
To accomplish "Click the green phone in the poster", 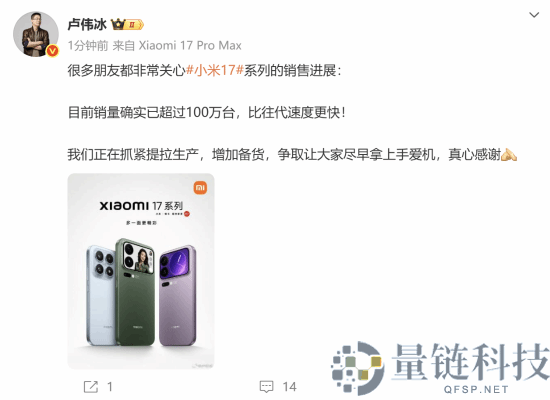I will tap(135, 292).
